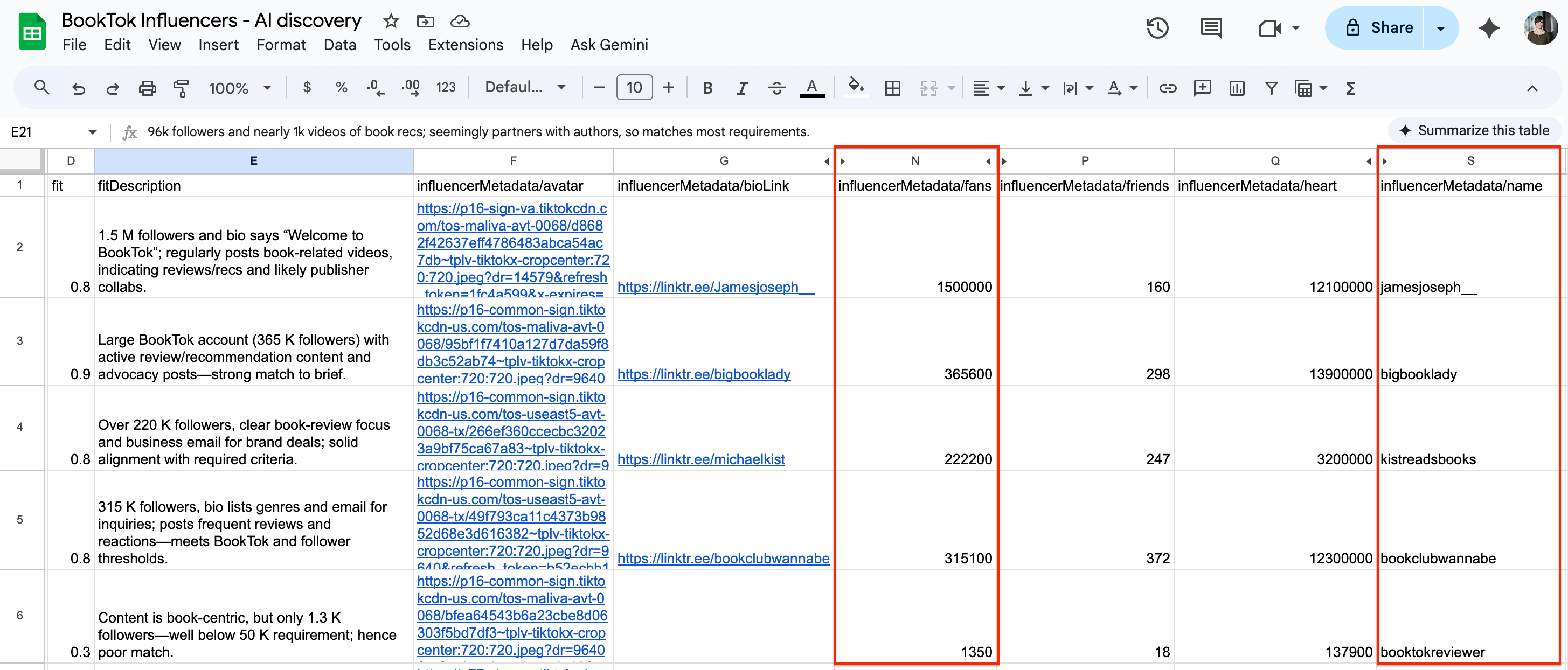Open the linktr.ee/bigbooklady hyperlink
Image resolution: width=1568 pixels, height=670 pixels.
tap(704, 374)
